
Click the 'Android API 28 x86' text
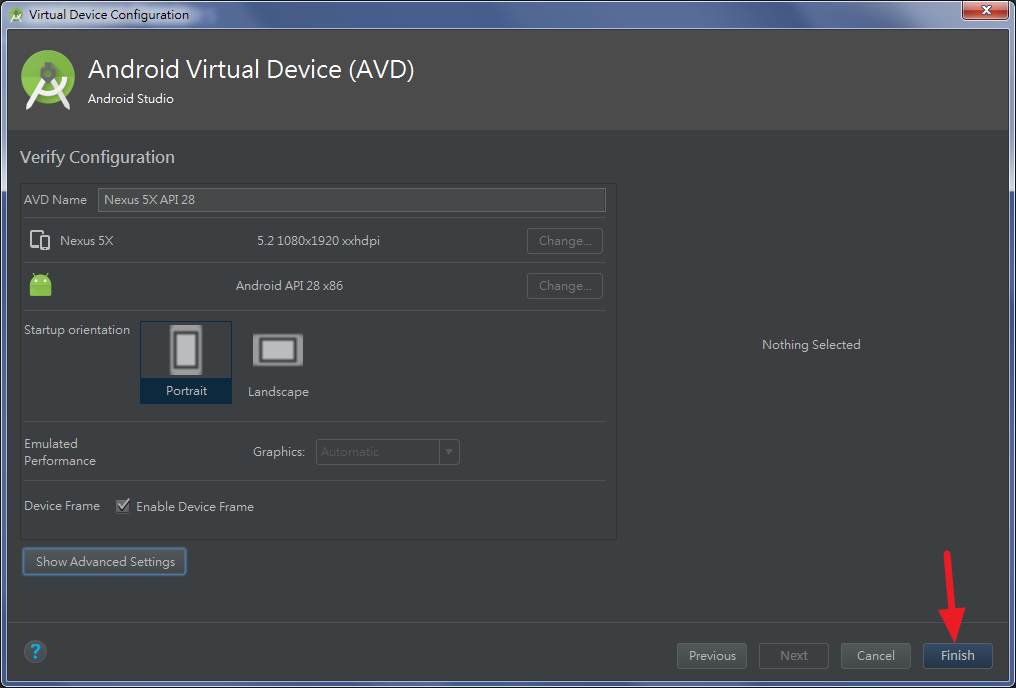289,286
